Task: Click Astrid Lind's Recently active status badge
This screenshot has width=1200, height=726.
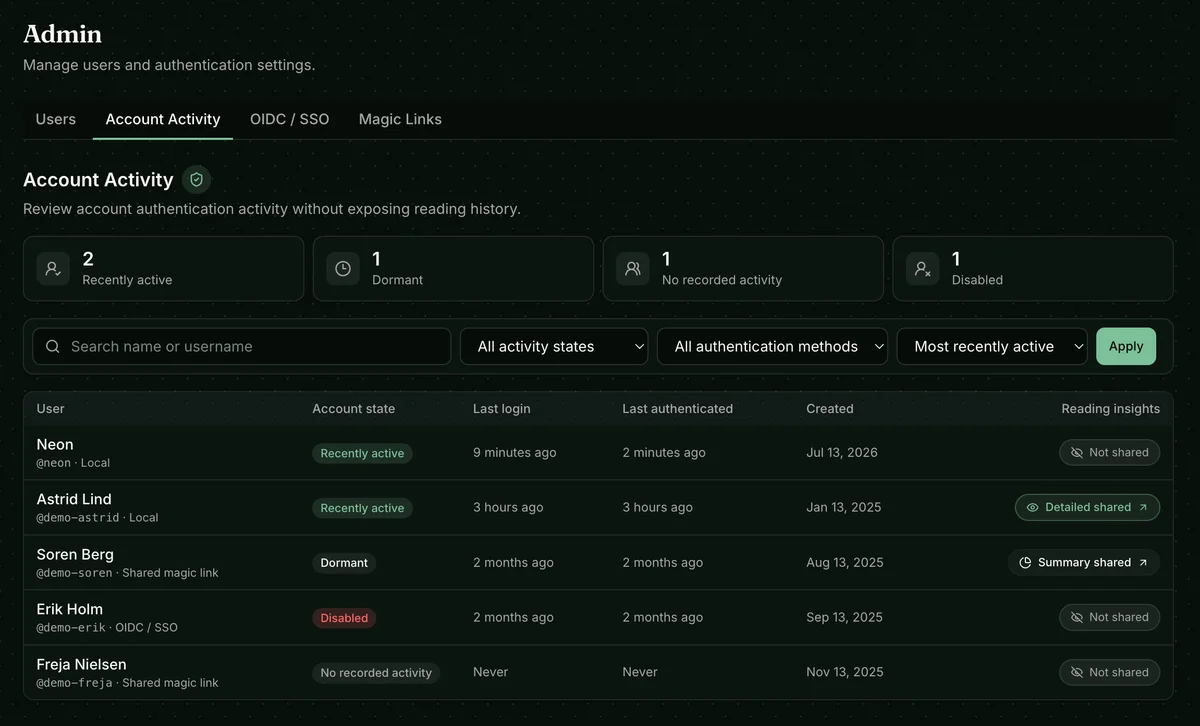Action: [x=362, y=508]
